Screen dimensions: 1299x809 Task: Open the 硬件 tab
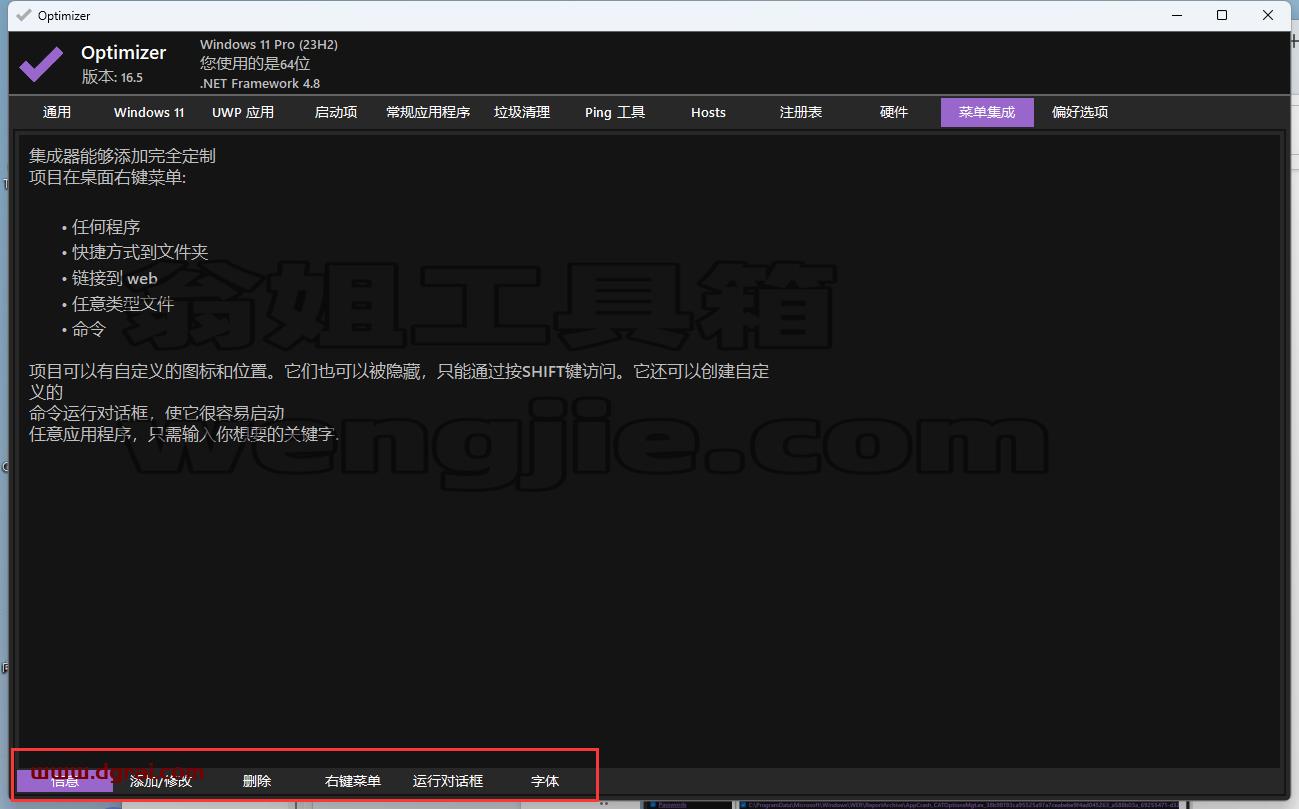(x=894, y=112)
